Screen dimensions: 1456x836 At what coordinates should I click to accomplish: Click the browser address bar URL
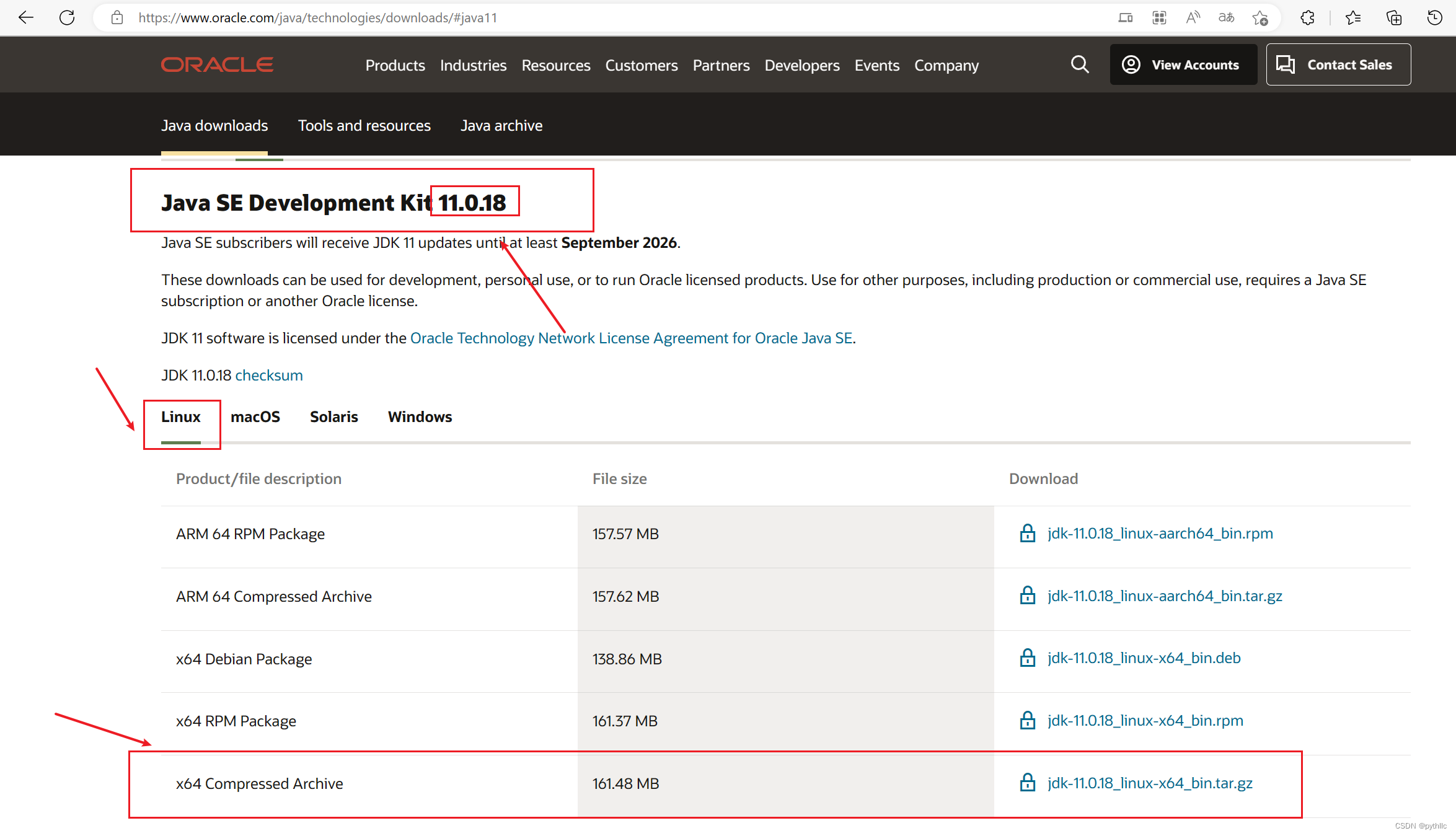coord(317,17)
